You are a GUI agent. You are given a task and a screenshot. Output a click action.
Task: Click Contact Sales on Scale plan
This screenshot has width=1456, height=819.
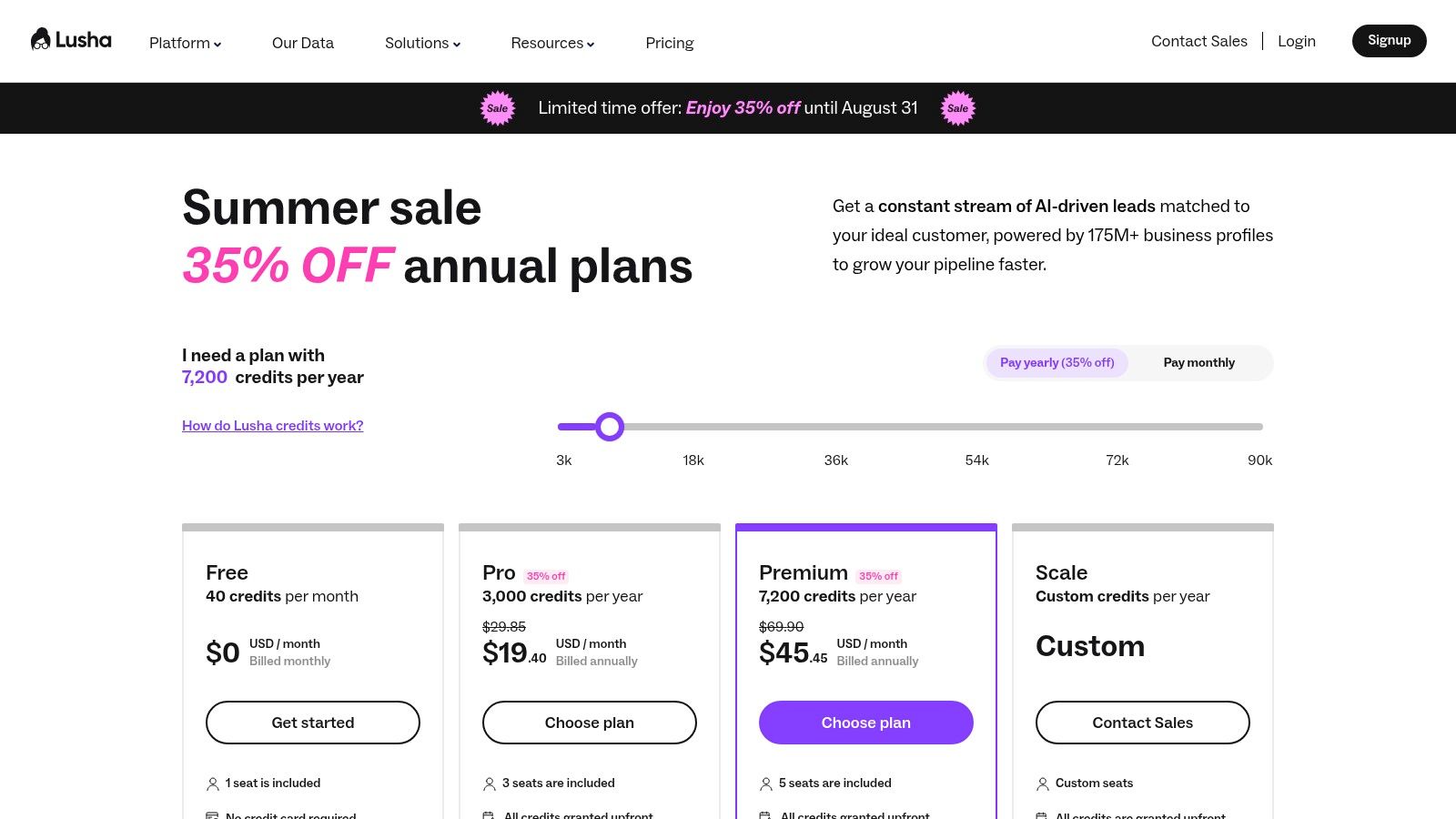[1143, 723]
